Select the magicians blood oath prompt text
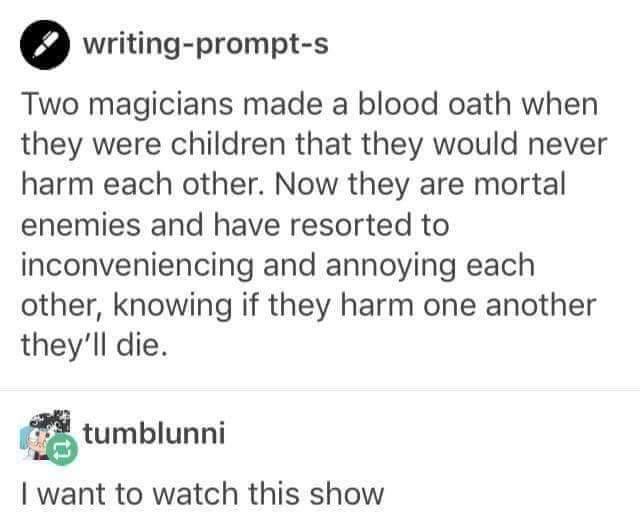This screenshot has height=524, width=640. pyautogui.click(x=314, y=225)
